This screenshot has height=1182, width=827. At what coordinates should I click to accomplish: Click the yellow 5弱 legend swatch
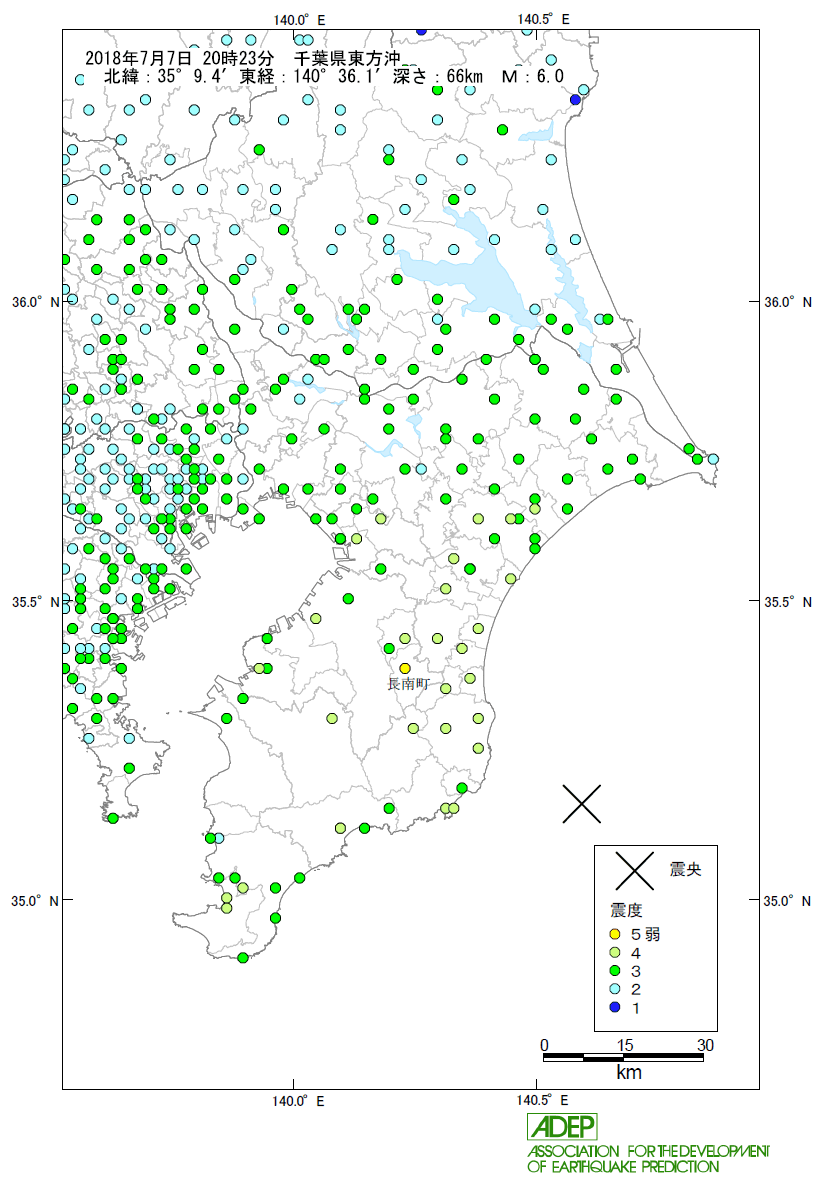[x=617, y=935]
